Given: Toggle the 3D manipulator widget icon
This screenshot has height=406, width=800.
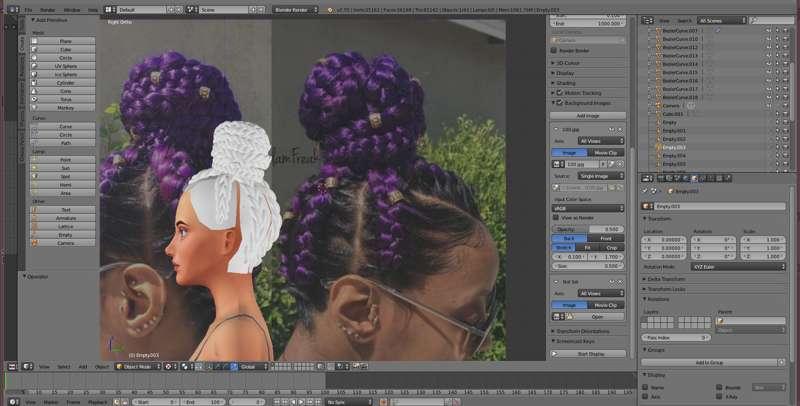Looking at the screenshot, I should [x=208, y=366].
